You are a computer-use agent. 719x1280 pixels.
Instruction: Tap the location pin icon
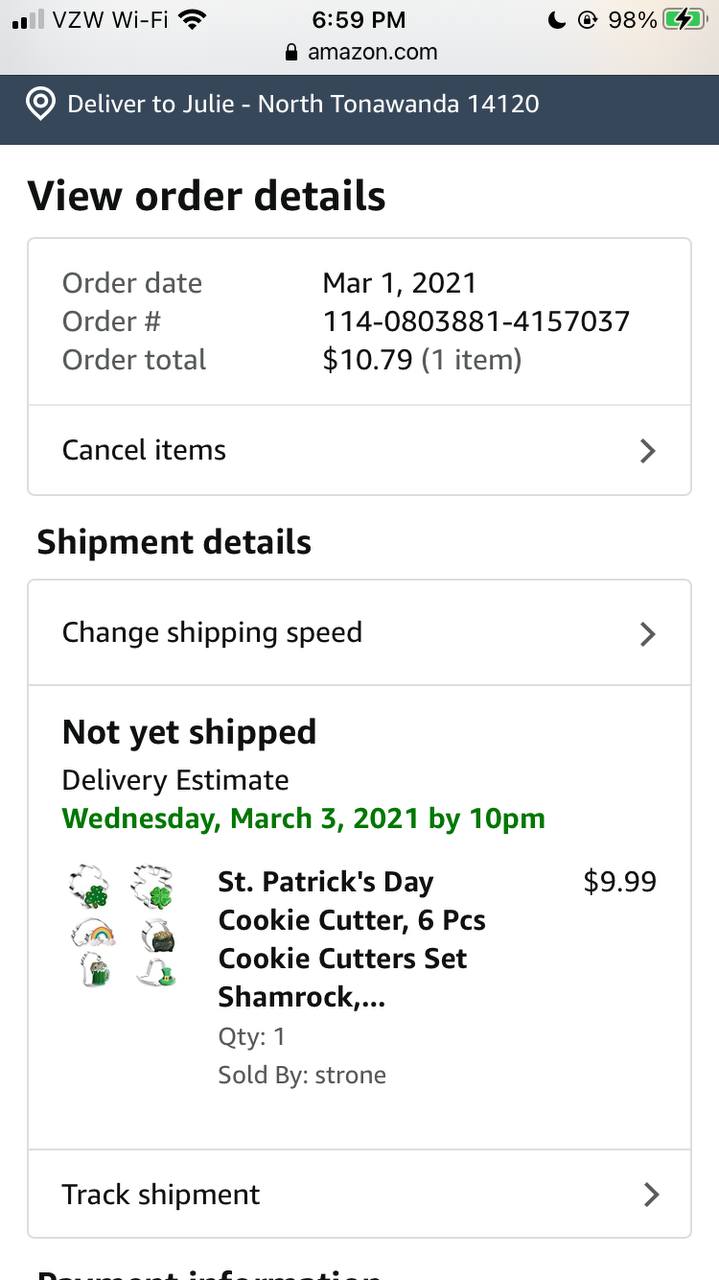(40, 104)
